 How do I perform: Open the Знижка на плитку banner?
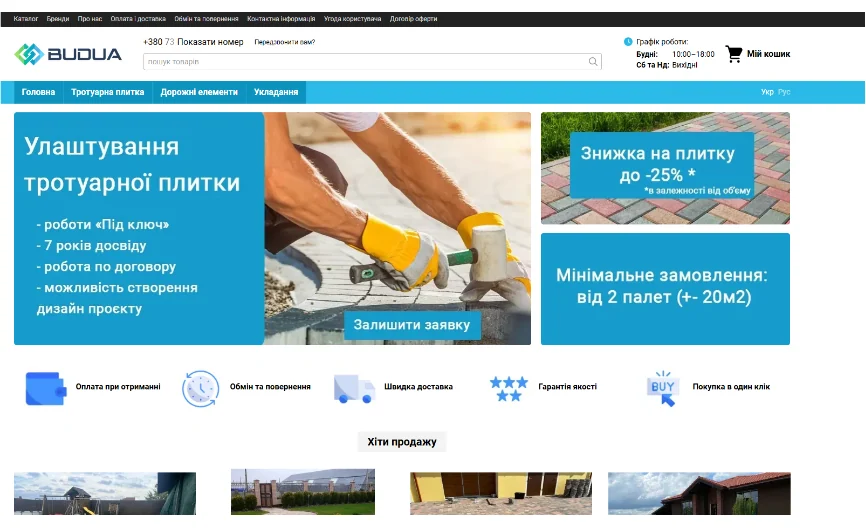pos(665,168)
